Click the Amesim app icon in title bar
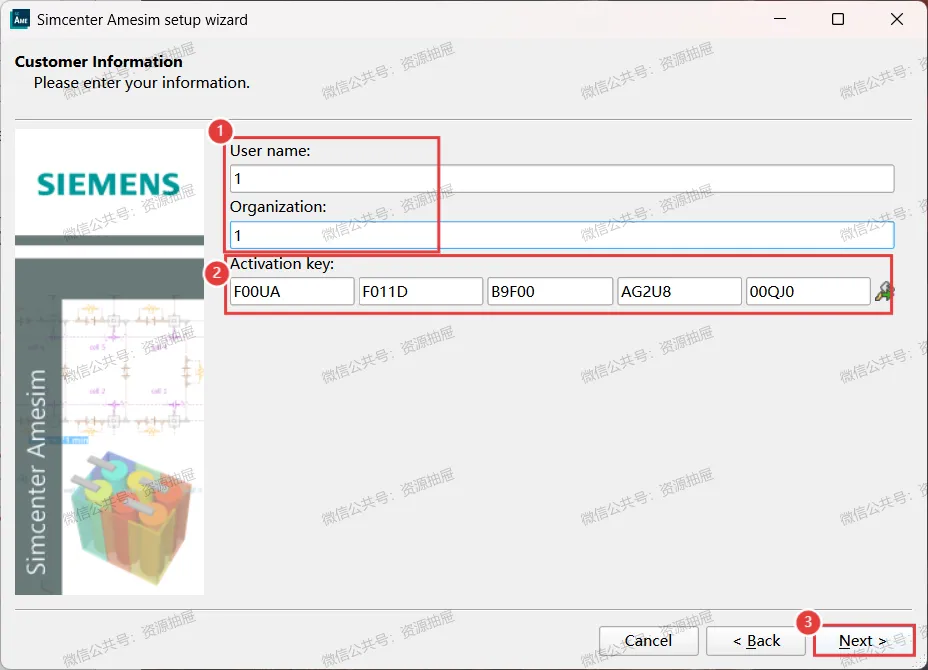 (20, 20)
